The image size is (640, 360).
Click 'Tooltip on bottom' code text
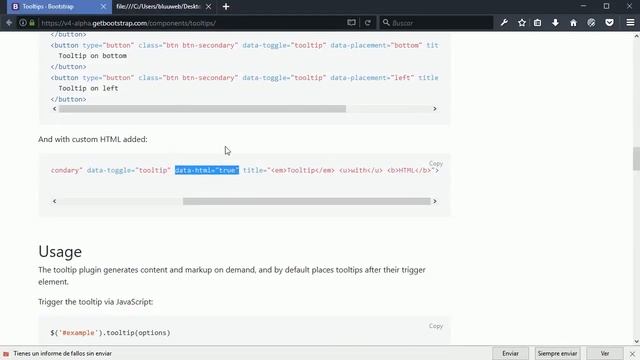pos(93,56)
